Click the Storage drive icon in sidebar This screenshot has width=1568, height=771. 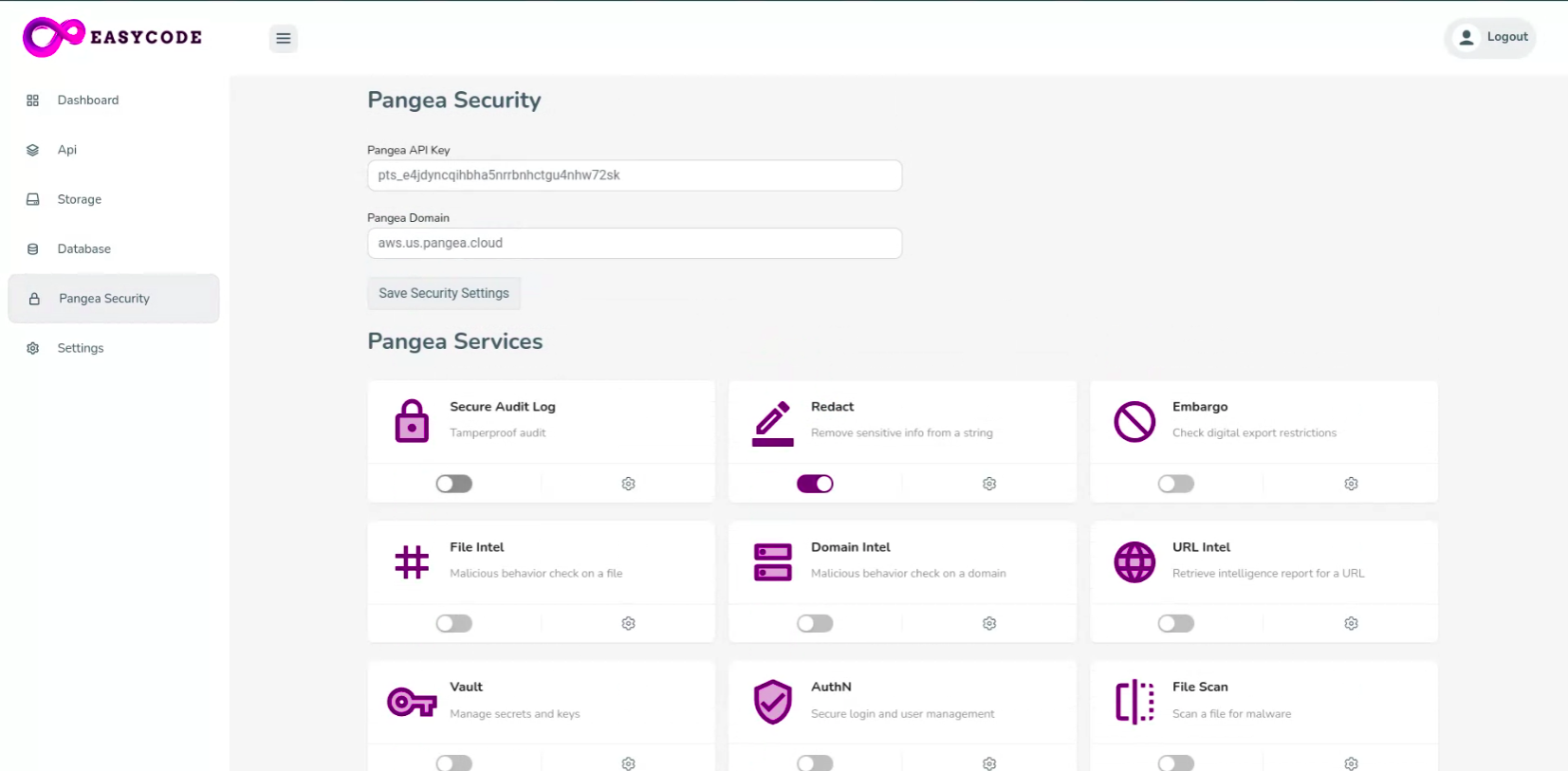pos(33,199)
